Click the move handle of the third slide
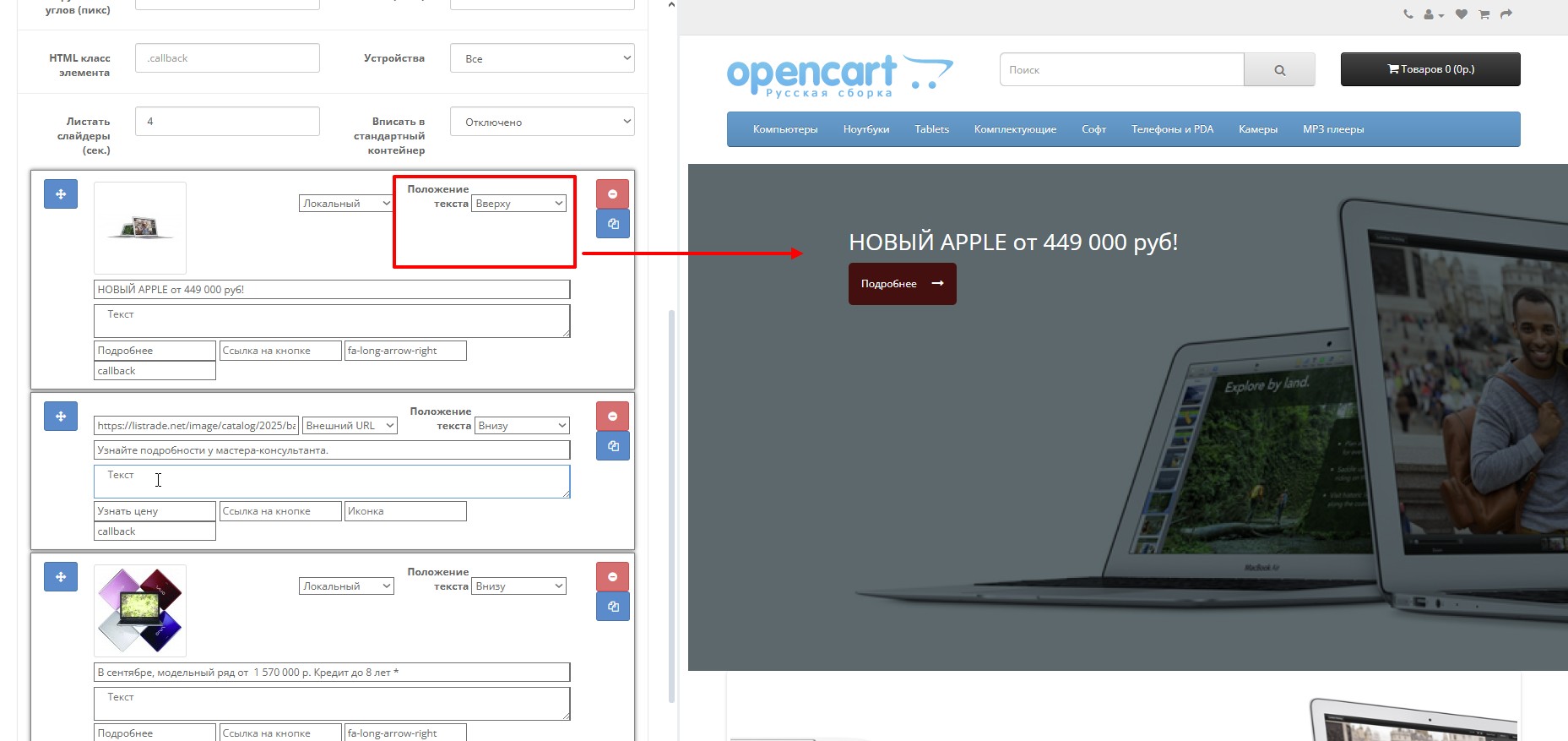This screenshot has height=741, width=1568. [x=61, y=577]
